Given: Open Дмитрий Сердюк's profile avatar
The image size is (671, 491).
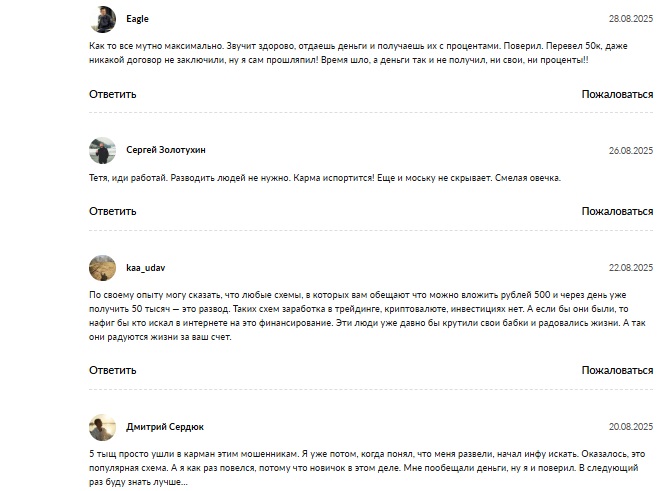Looking at the screenshot, I should 102,427.
